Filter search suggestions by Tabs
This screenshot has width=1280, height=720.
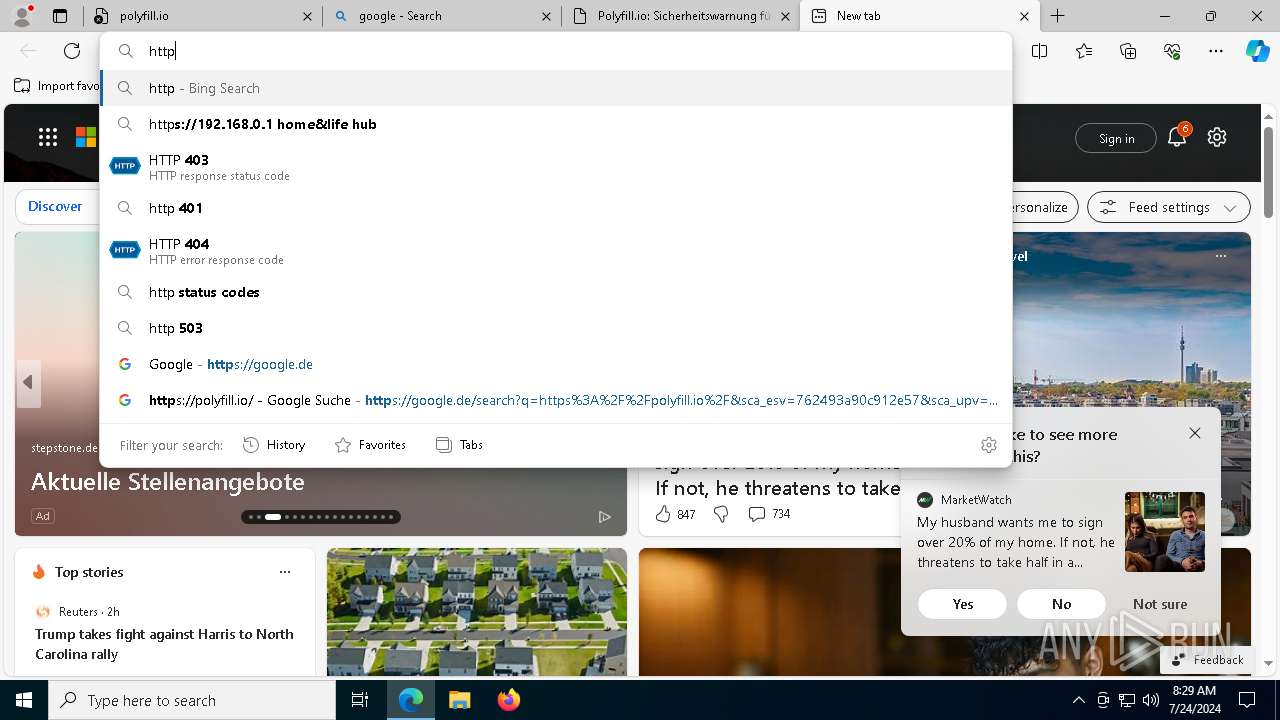tap(459, 445)
